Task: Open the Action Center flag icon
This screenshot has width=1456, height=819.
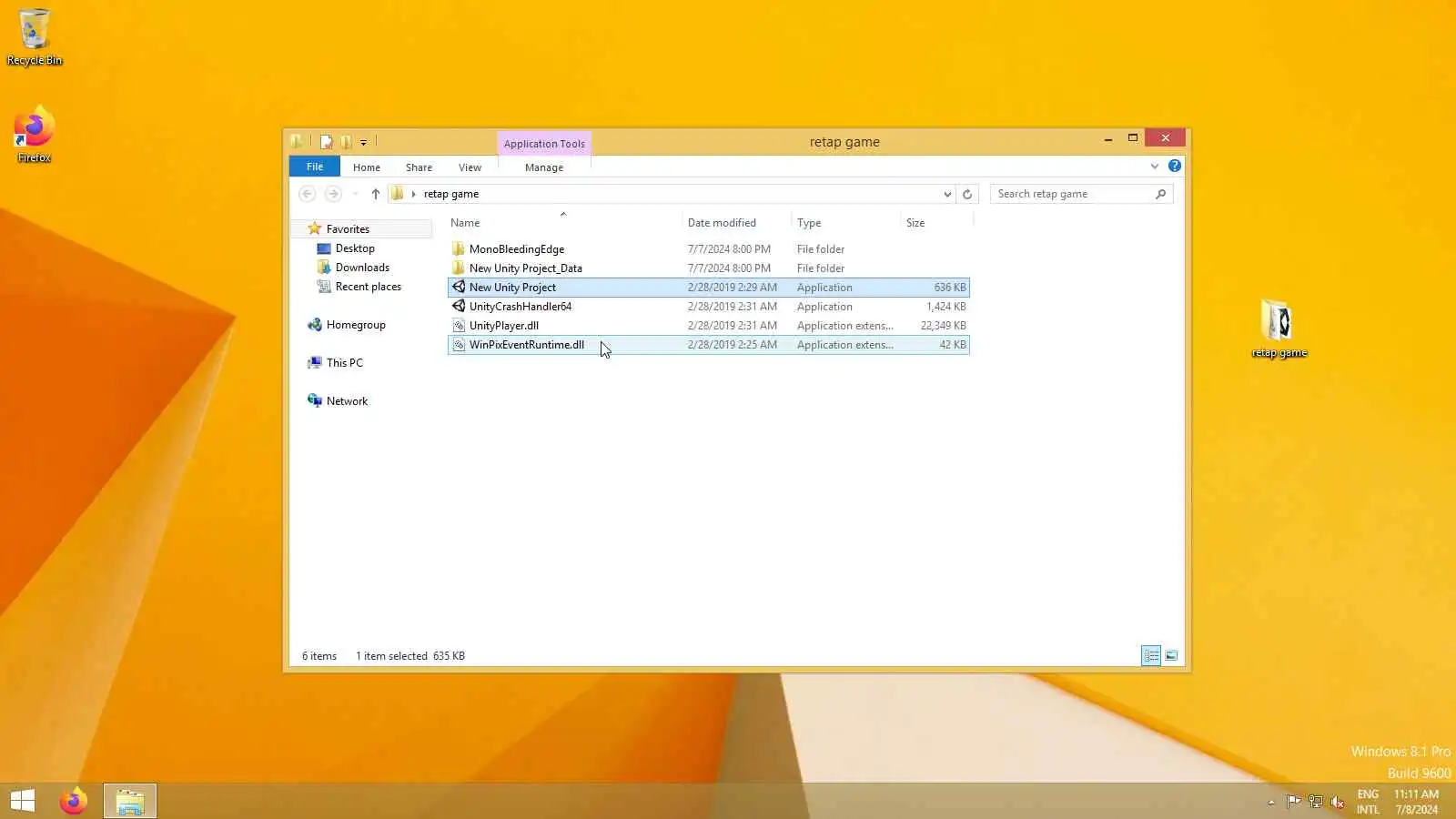Action: click(1293, 802)
